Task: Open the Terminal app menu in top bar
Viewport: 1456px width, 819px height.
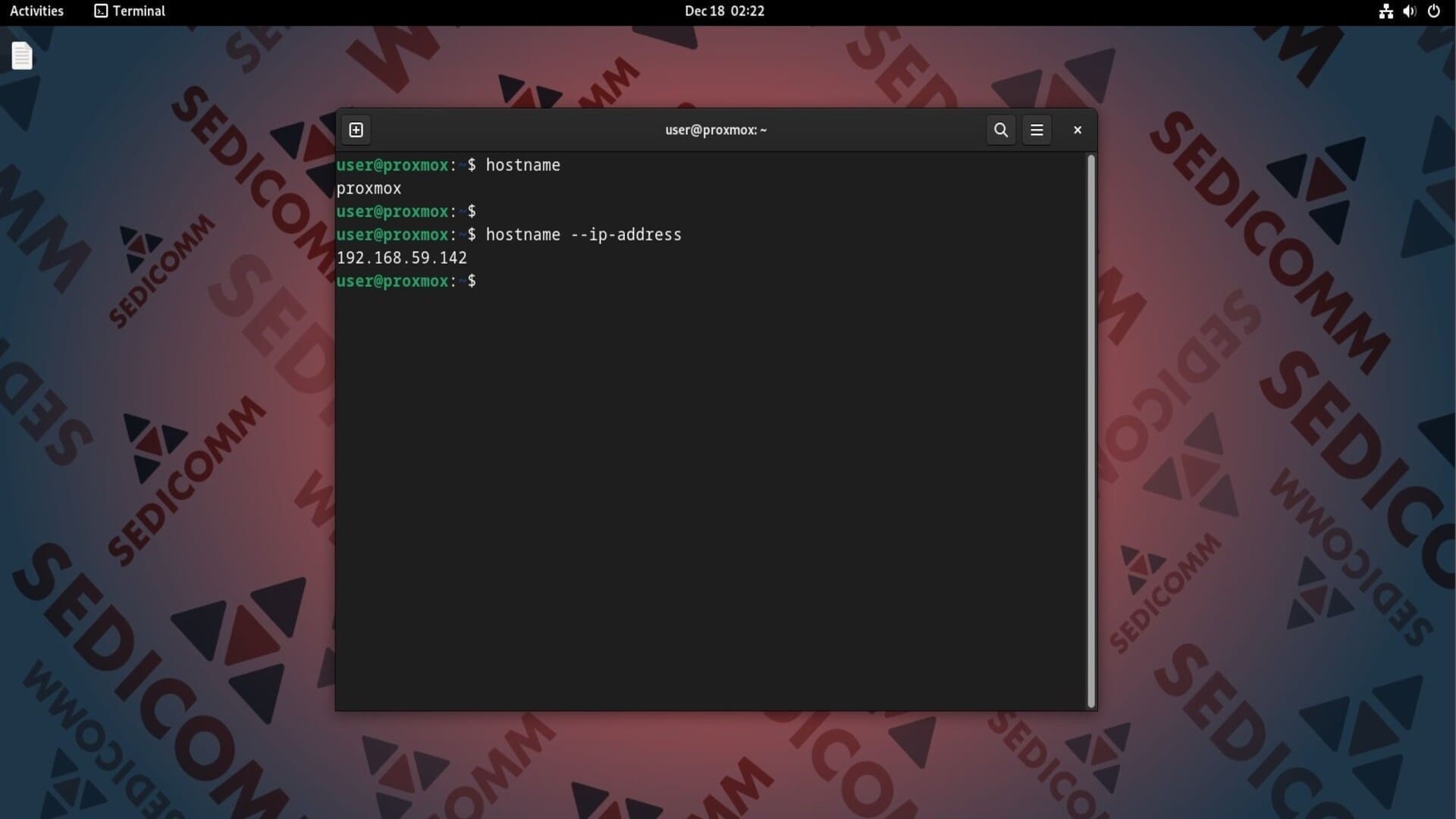Action: pyautogui.click(x=130, y=11)
